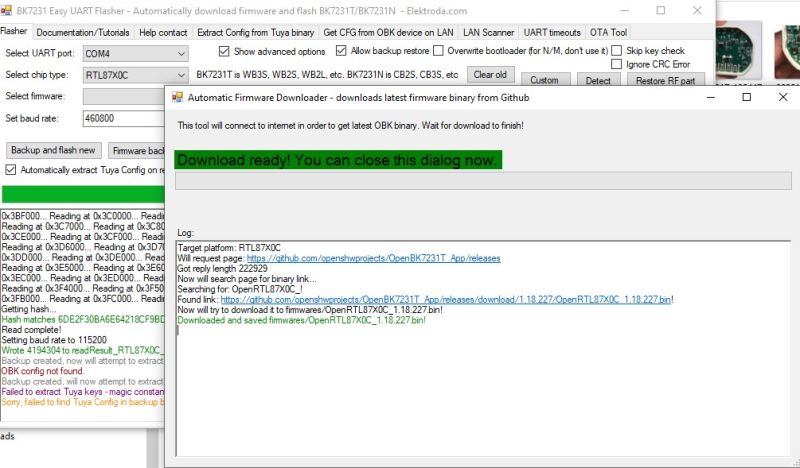Open the Flasher tab
This screenshot has width=800, height=468.
coord(14,32)
